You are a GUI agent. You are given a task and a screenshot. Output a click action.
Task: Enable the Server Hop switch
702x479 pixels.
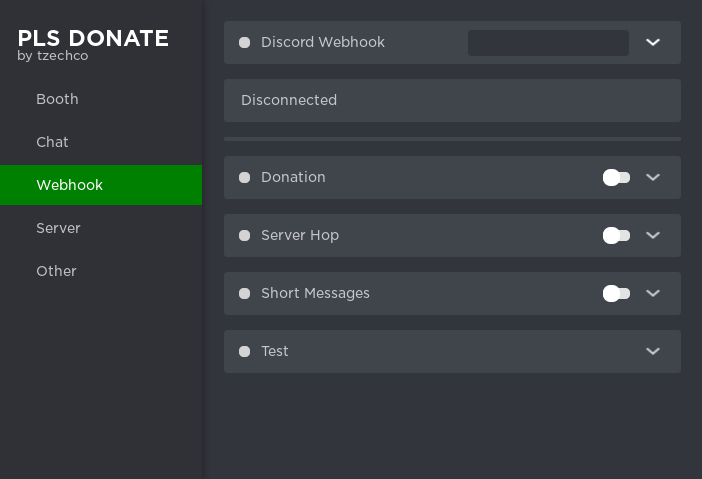(616, 235)
